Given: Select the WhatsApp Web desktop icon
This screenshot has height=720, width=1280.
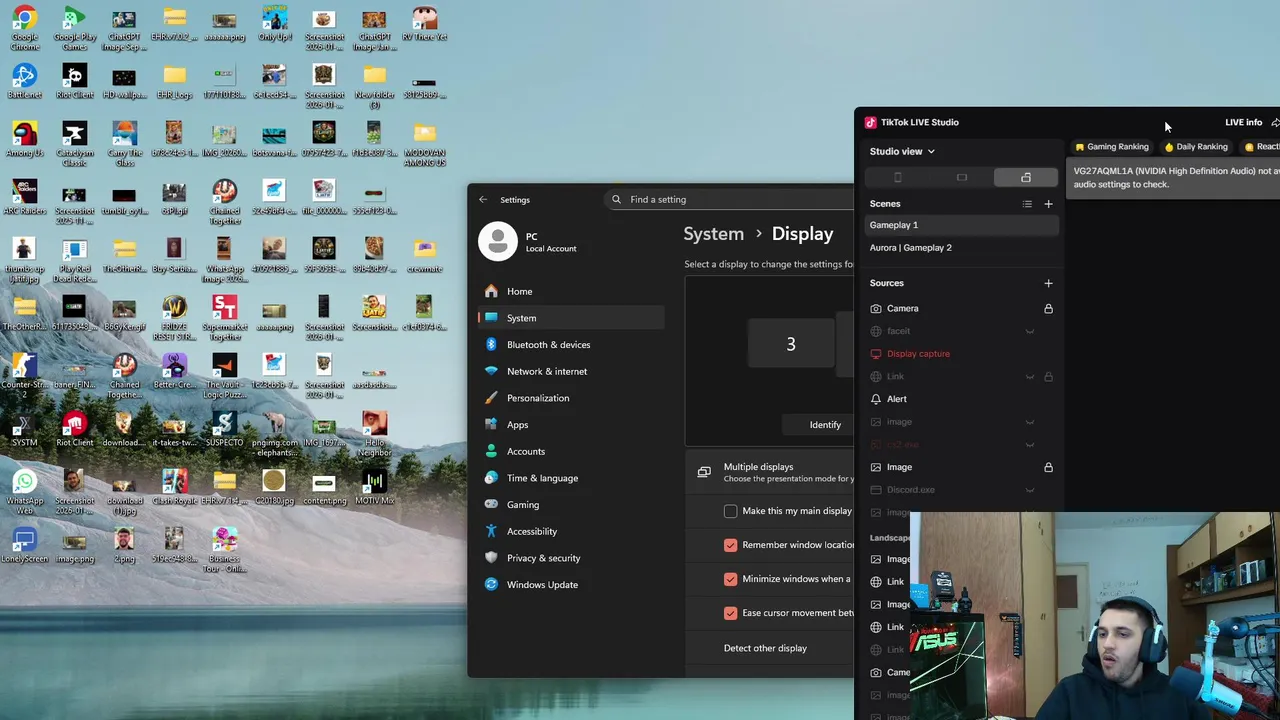Looking at the screenshot, I should 25,492.
